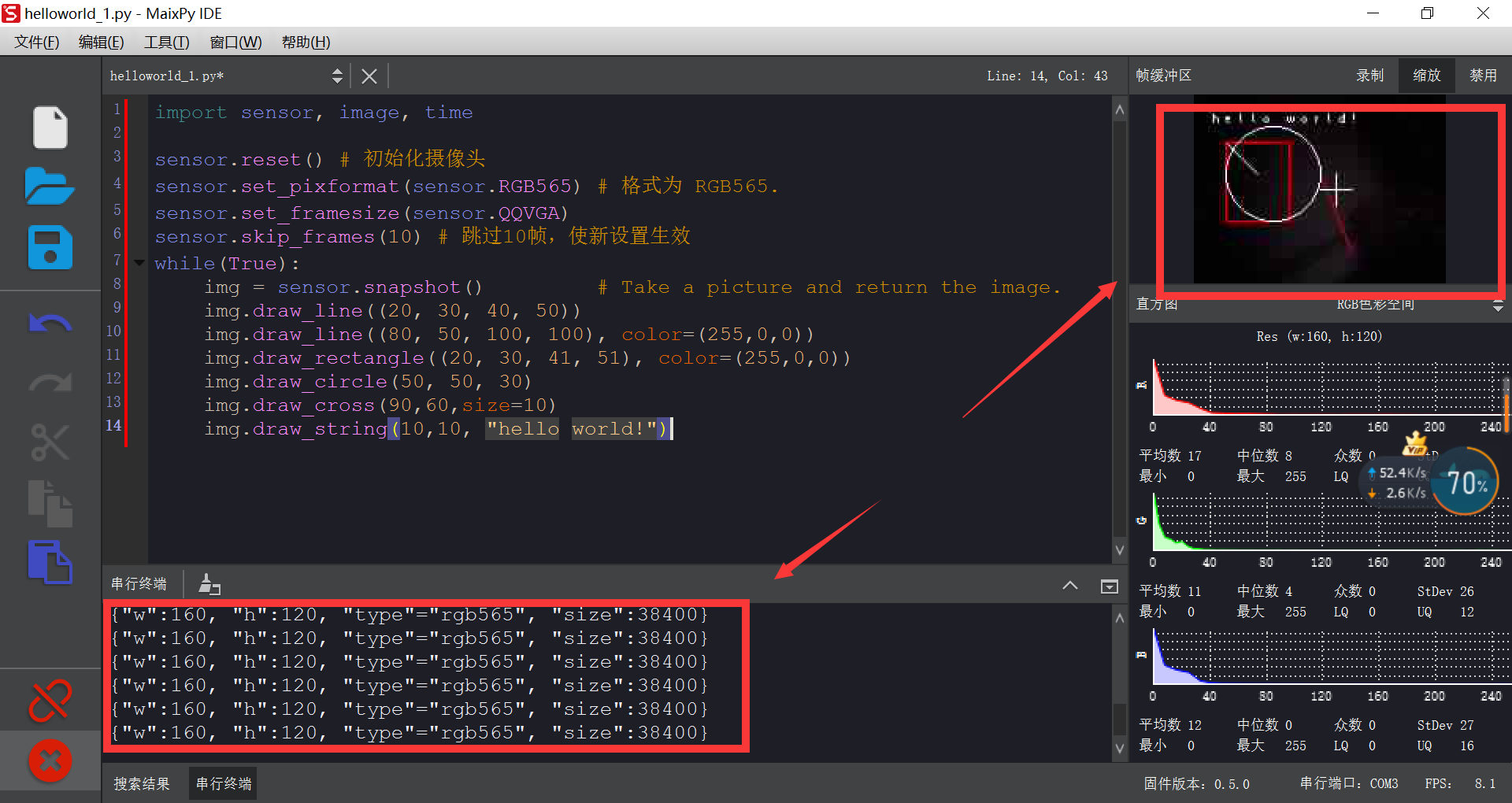
Task: Save the current script
Action: [x=50, y=248]
